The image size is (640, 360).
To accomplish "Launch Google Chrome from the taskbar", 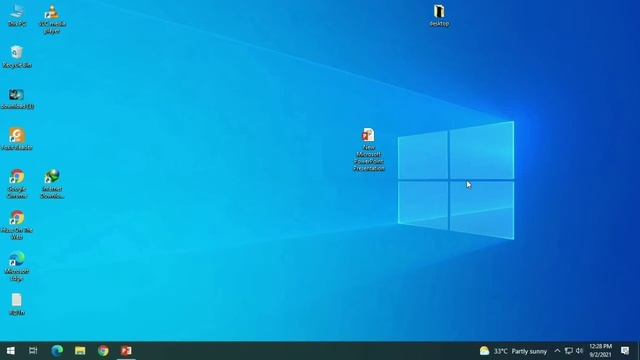I will [x=103, y=351].
